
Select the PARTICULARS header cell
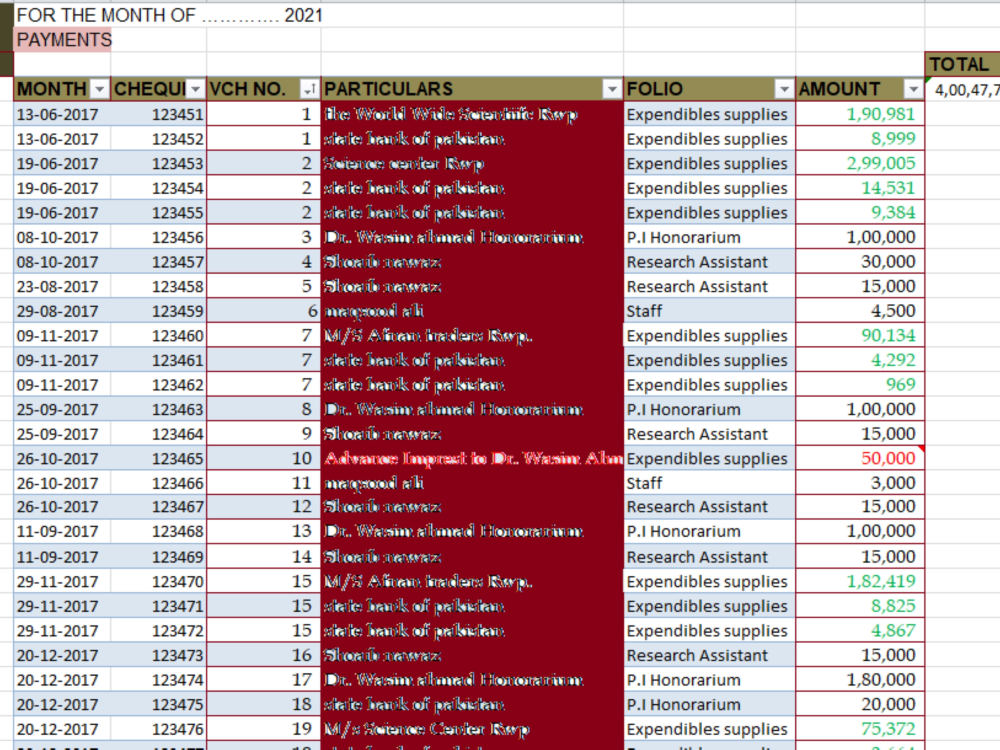point(472,89)
